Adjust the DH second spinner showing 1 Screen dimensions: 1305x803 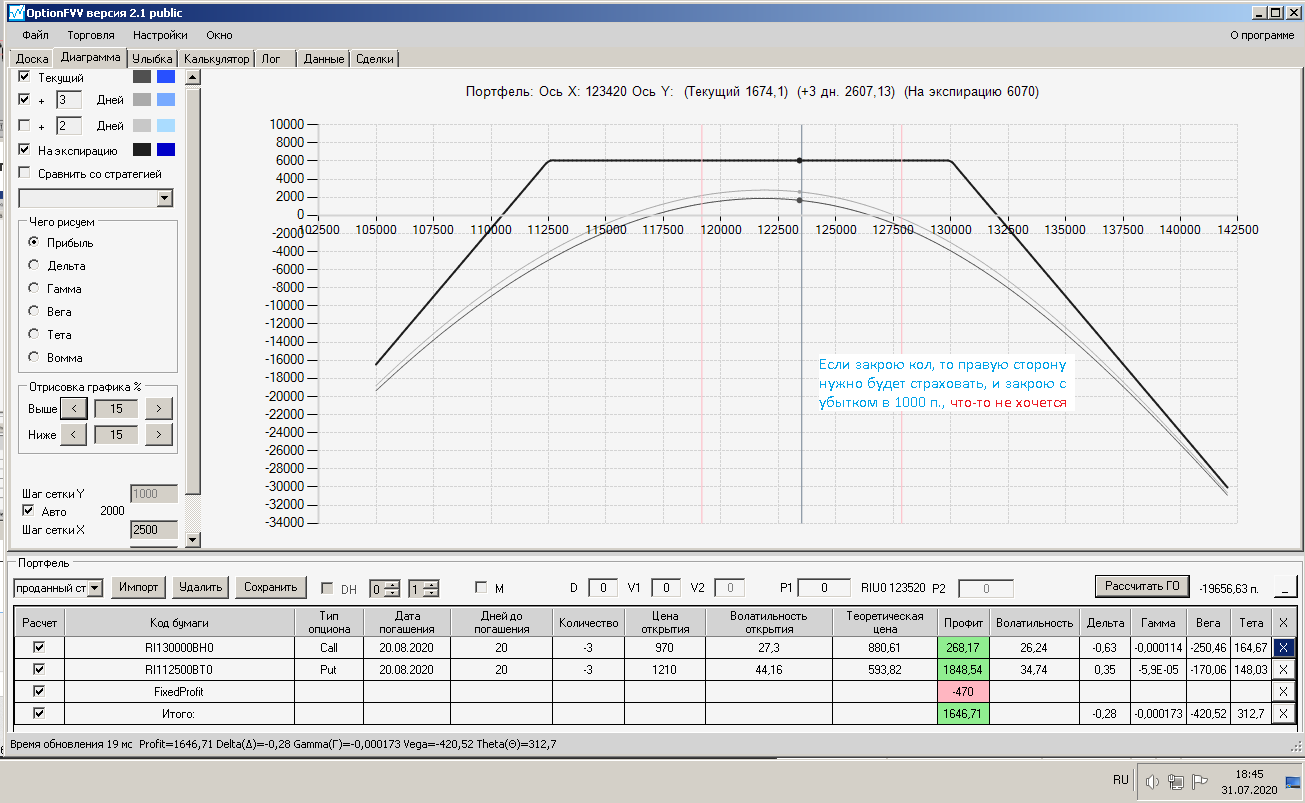click(423, 588)
